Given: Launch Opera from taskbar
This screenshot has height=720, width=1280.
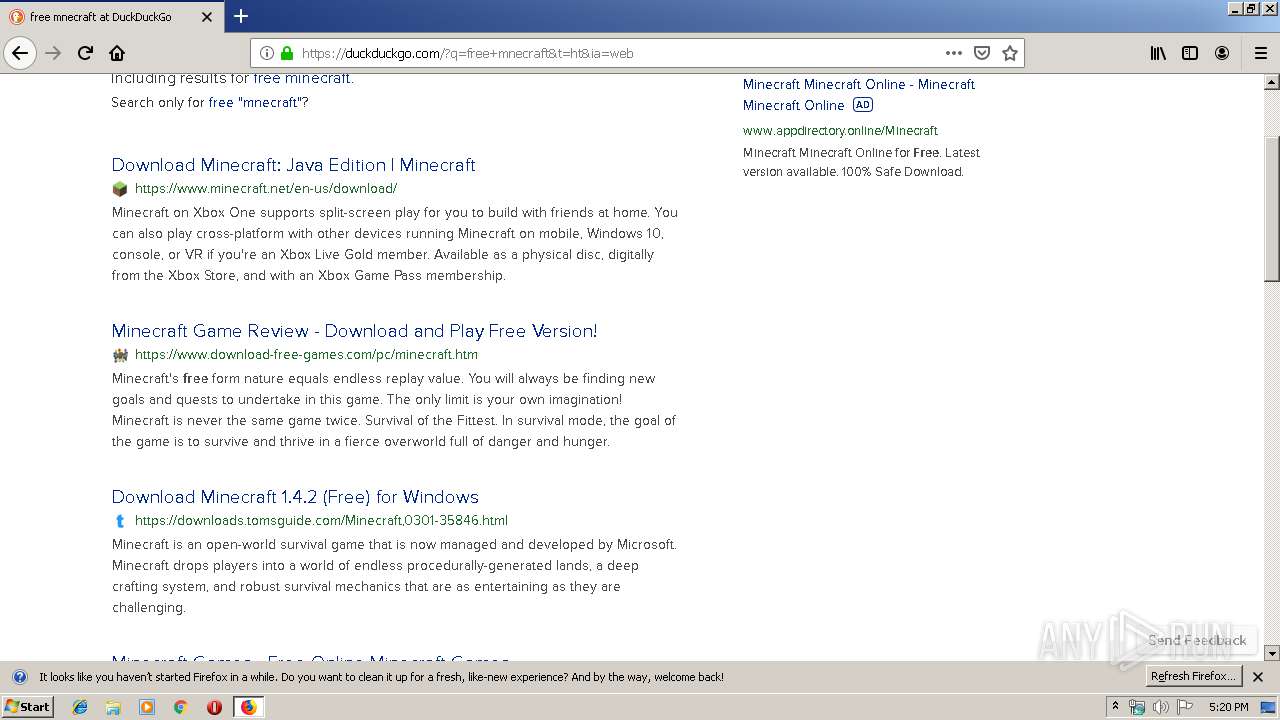Looking at the screenshot, I should 214,707.
